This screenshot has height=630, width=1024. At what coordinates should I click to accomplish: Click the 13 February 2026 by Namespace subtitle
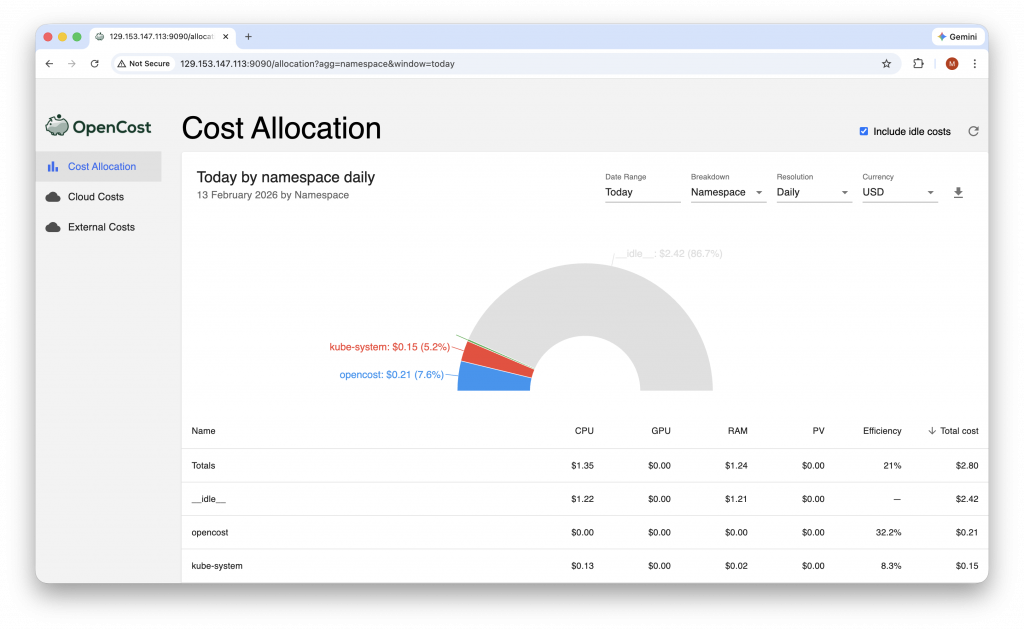(272, 195)
